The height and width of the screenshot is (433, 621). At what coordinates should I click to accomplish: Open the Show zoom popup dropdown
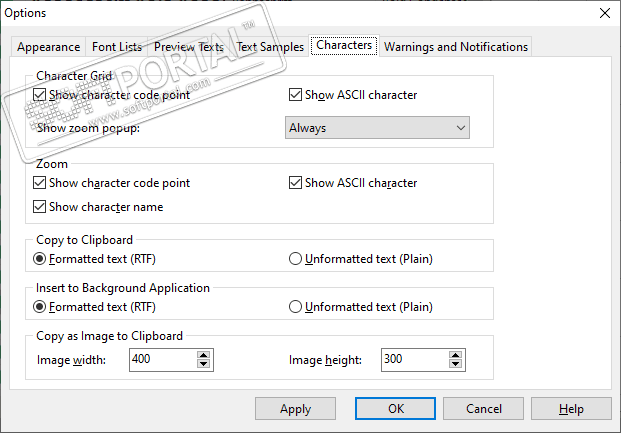(376, 128)
